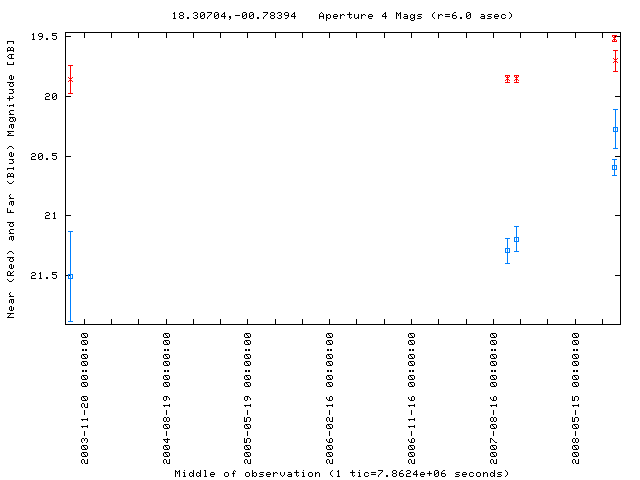Click the blue far-UV point near 21.5 from 2003
This screenshot has width=640, height=480.
71,277
